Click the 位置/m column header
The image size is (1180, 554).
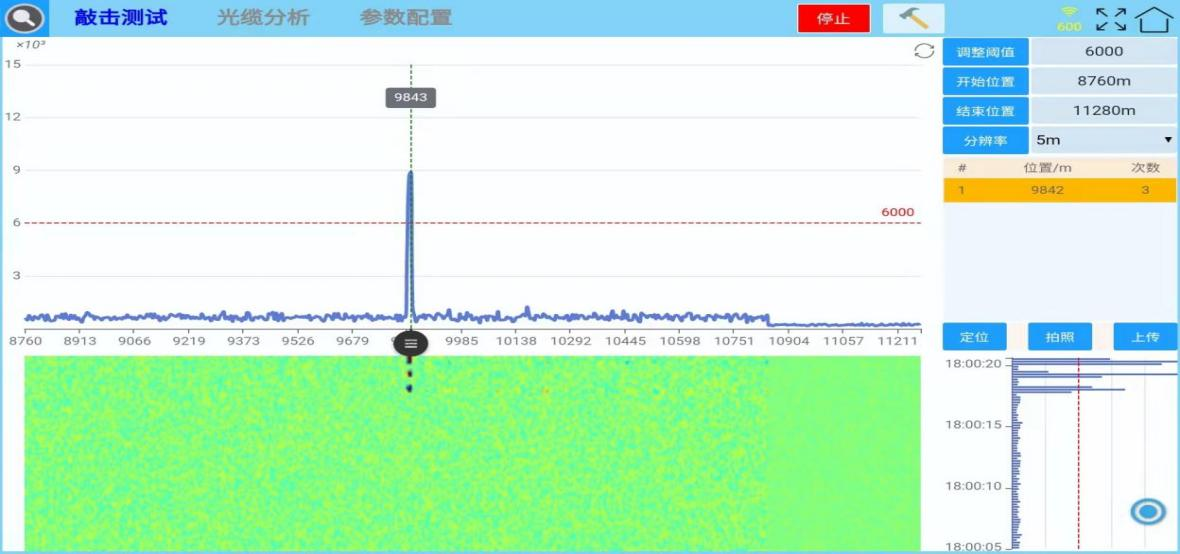click(1047, 168)
